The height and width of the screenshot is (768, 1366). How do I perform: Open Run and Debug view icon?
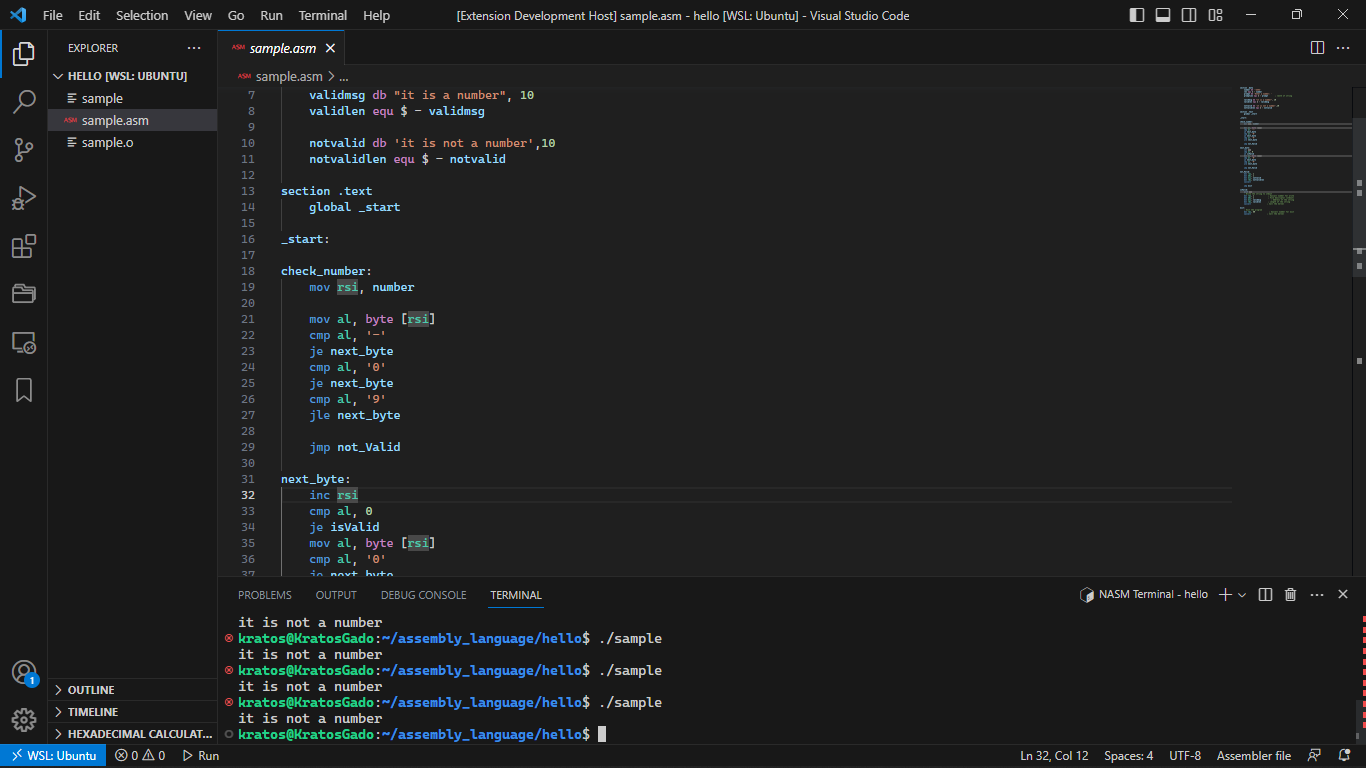coord(24,198)
